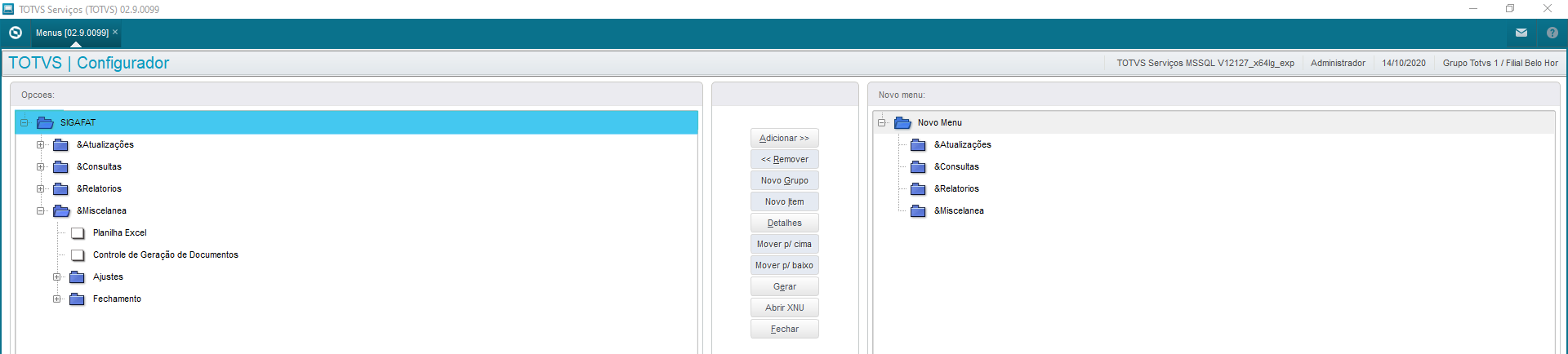This screenshot has width=1568, height=354.
Task: Select the Menus [02.9.0099] tab
Action: pyautogui.click(x=72, y=33)
